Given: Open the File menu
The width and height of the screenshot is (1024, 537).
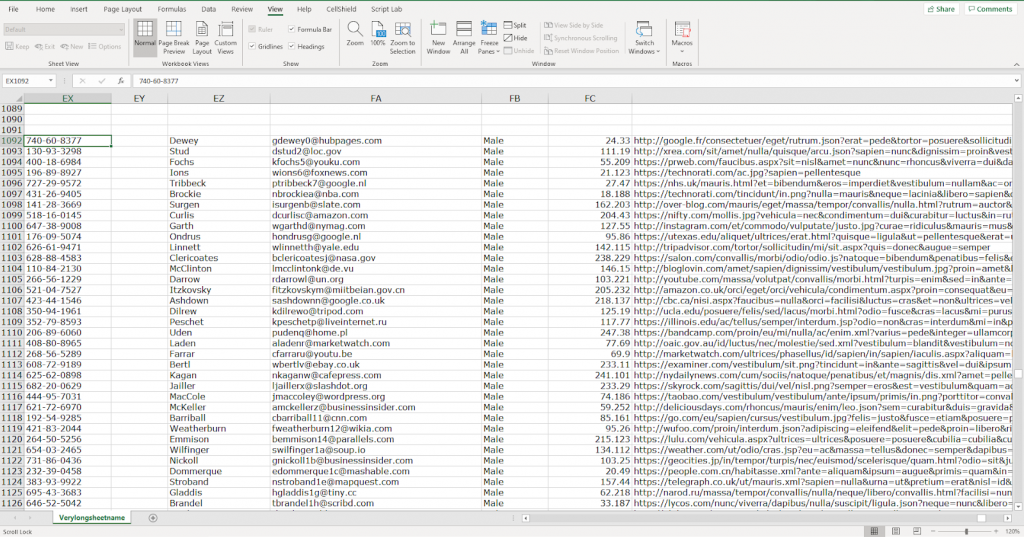Looking at the screenshot, I should click(x=13, y=9).
